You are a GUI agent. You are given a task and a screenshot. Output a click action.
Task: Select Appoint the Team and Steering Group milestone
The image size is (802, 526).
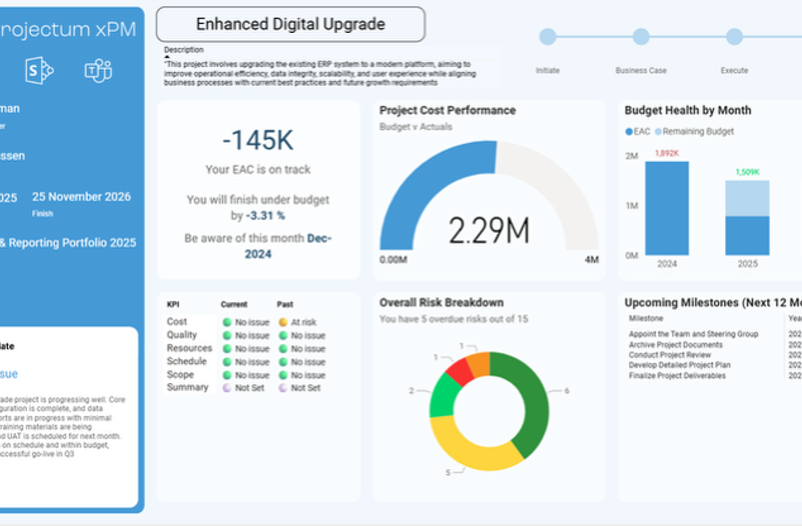pyautogui.click(x=693, y=334)
